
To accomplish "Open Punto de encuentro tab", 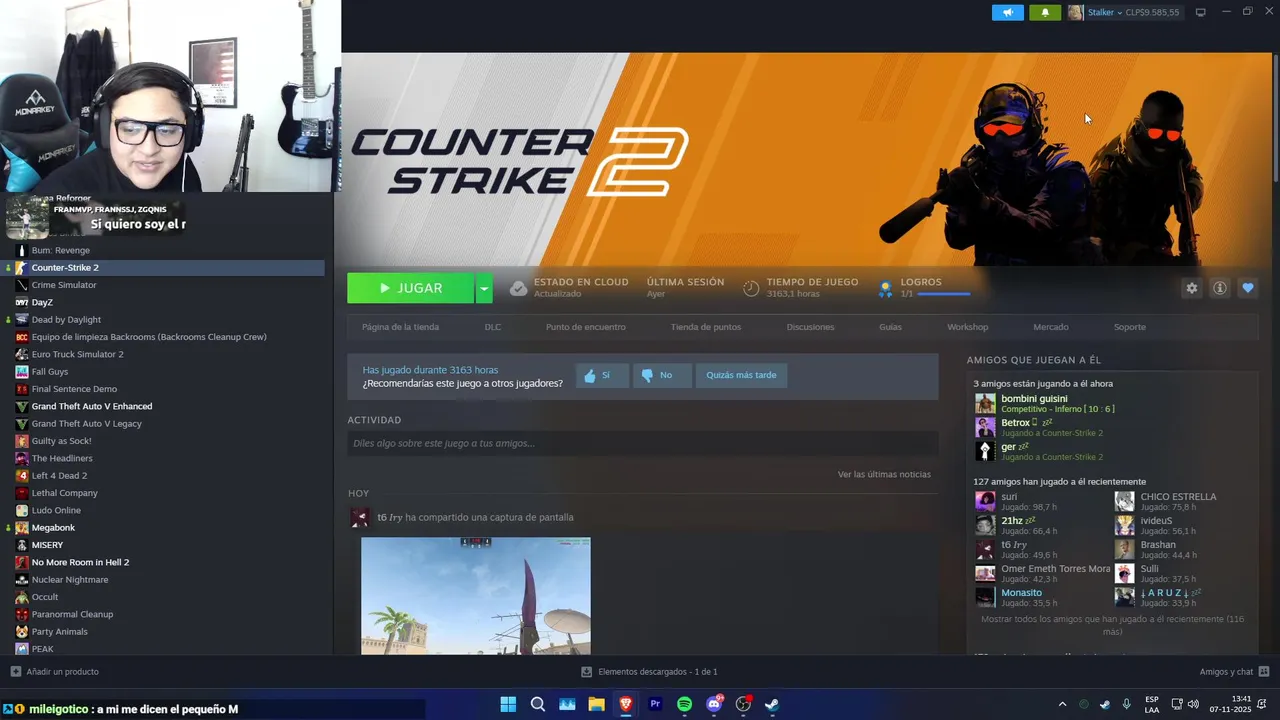I will point(586,327).
